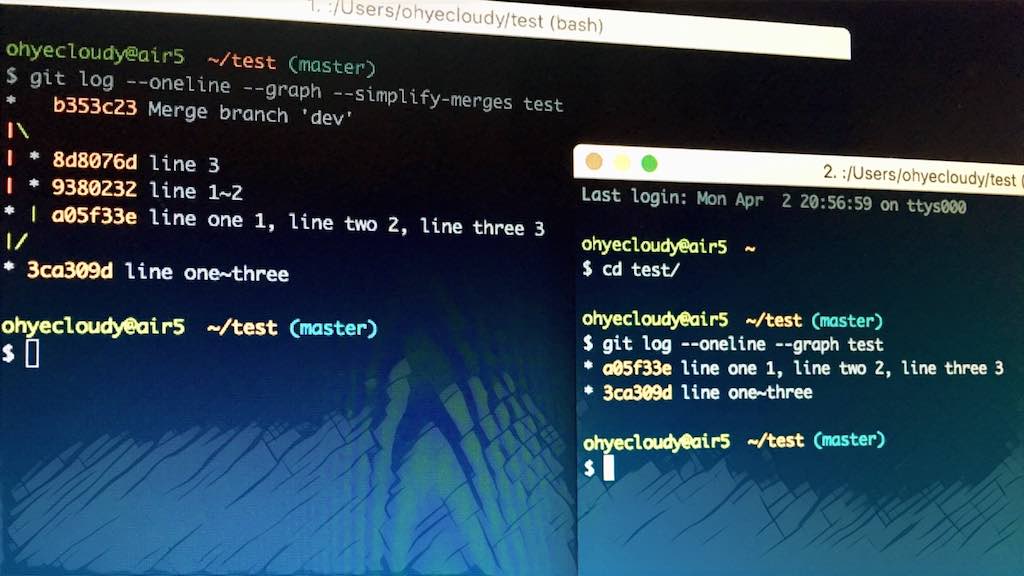
Task: Select hash 3ca309d in the right terminal
Action: click(x=638, y=393)
